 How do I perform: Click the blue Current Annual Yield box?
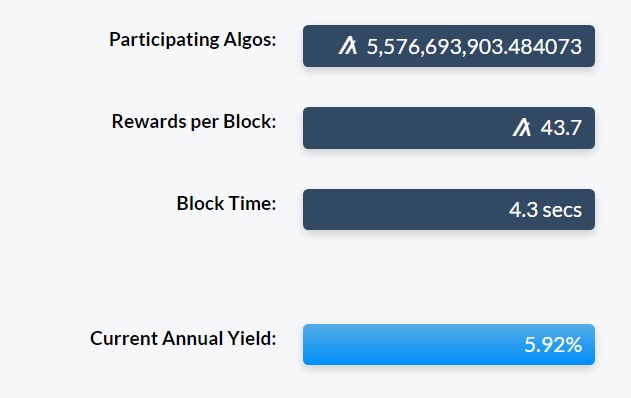[x=449, y=344]
